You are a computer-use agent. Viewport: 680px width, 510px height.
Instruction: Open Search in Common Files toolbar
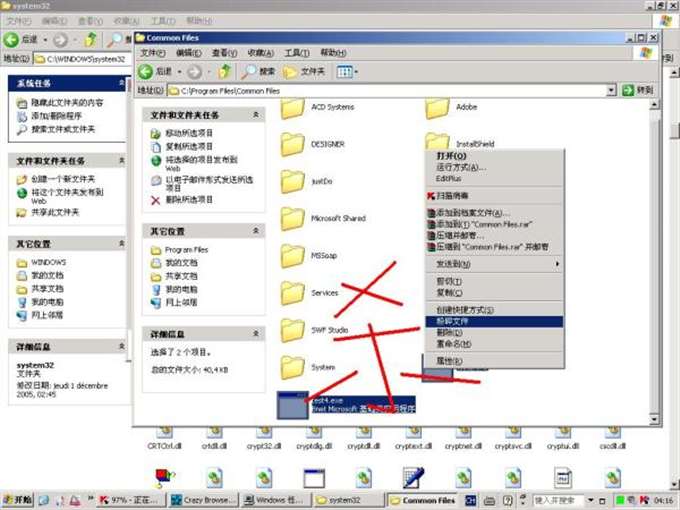[258, 72]
